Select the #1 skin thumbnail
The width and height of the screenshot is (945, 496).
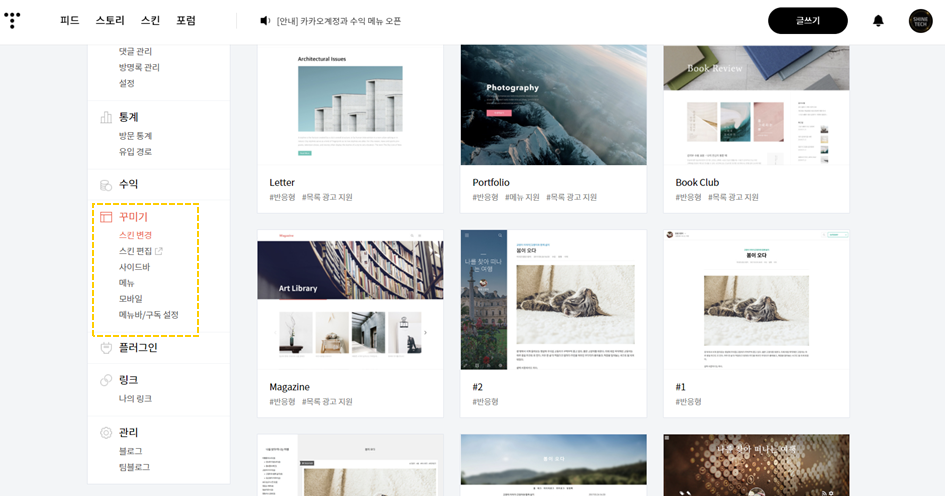coord(756,300)
